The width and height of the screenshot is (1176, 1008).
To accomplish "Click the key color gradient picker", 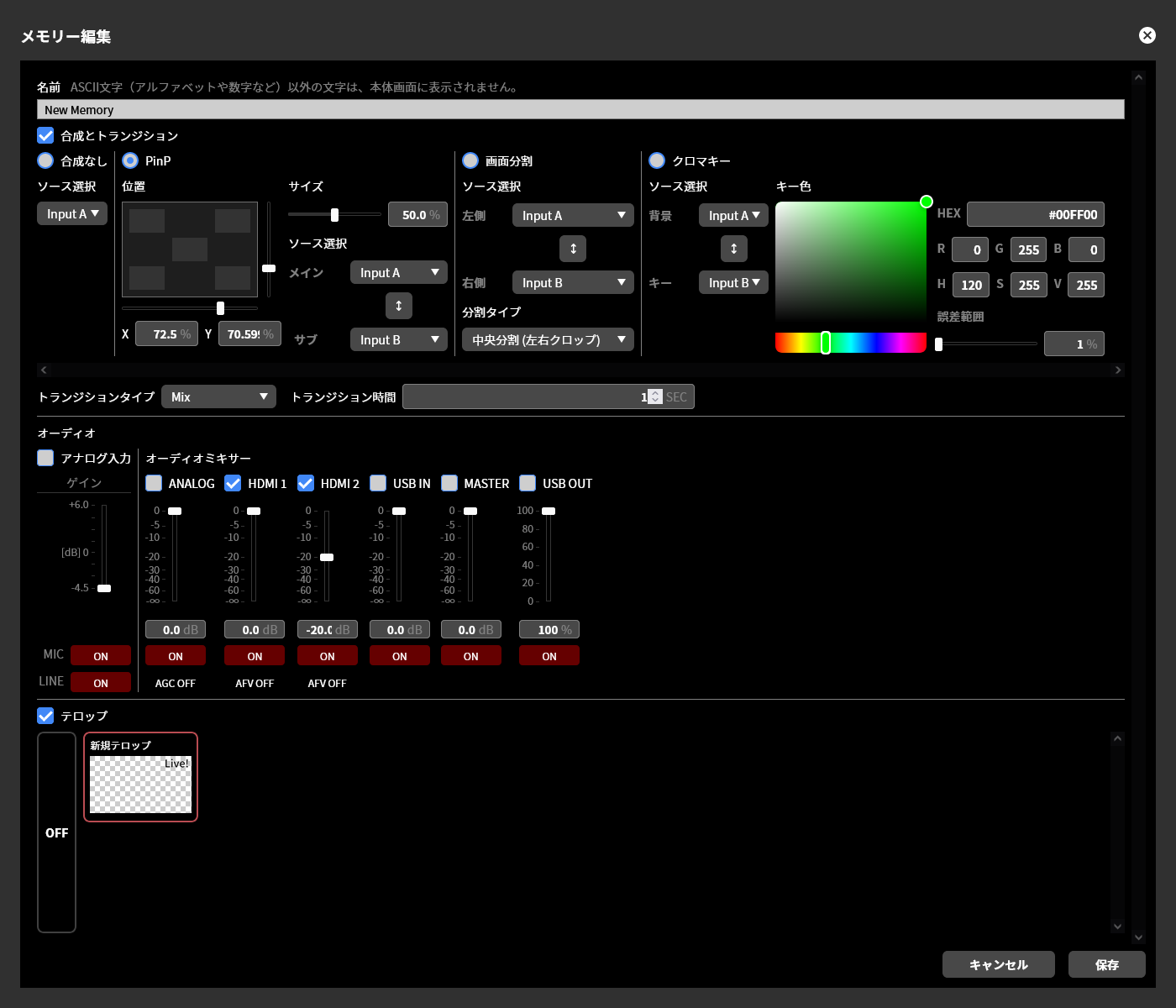I will click(851, 261).
